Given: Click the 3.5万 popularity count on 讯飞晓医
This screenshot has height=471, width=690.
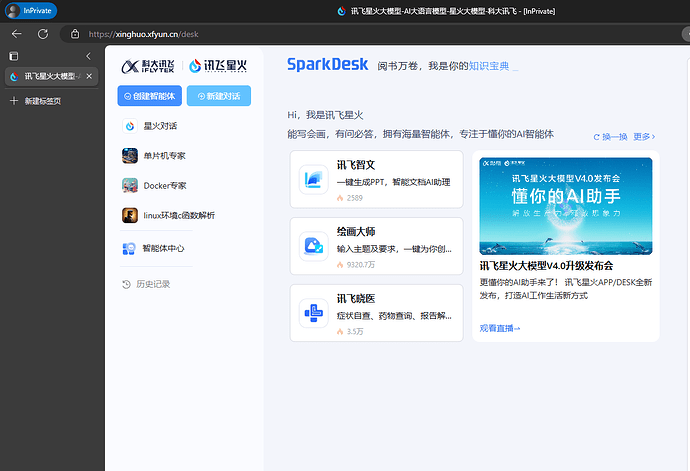Looking at the screenshot, I should pyautogui.click(x=355, y=332).
